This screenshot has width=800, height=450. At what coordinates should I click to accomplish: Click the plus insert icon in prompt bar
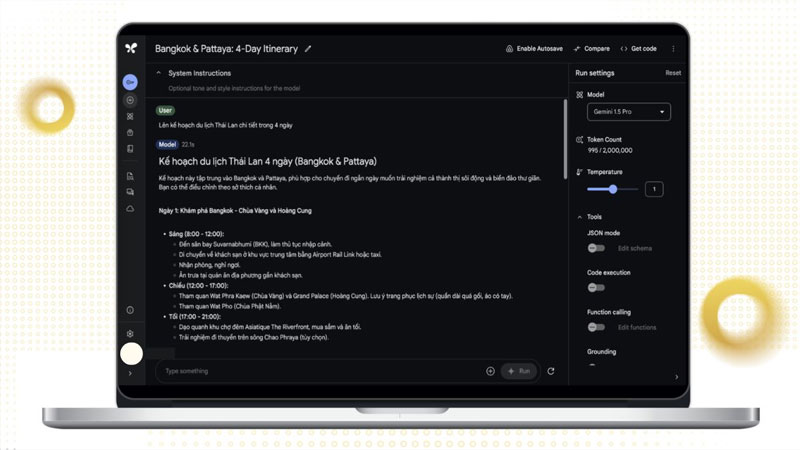(490, 371)
